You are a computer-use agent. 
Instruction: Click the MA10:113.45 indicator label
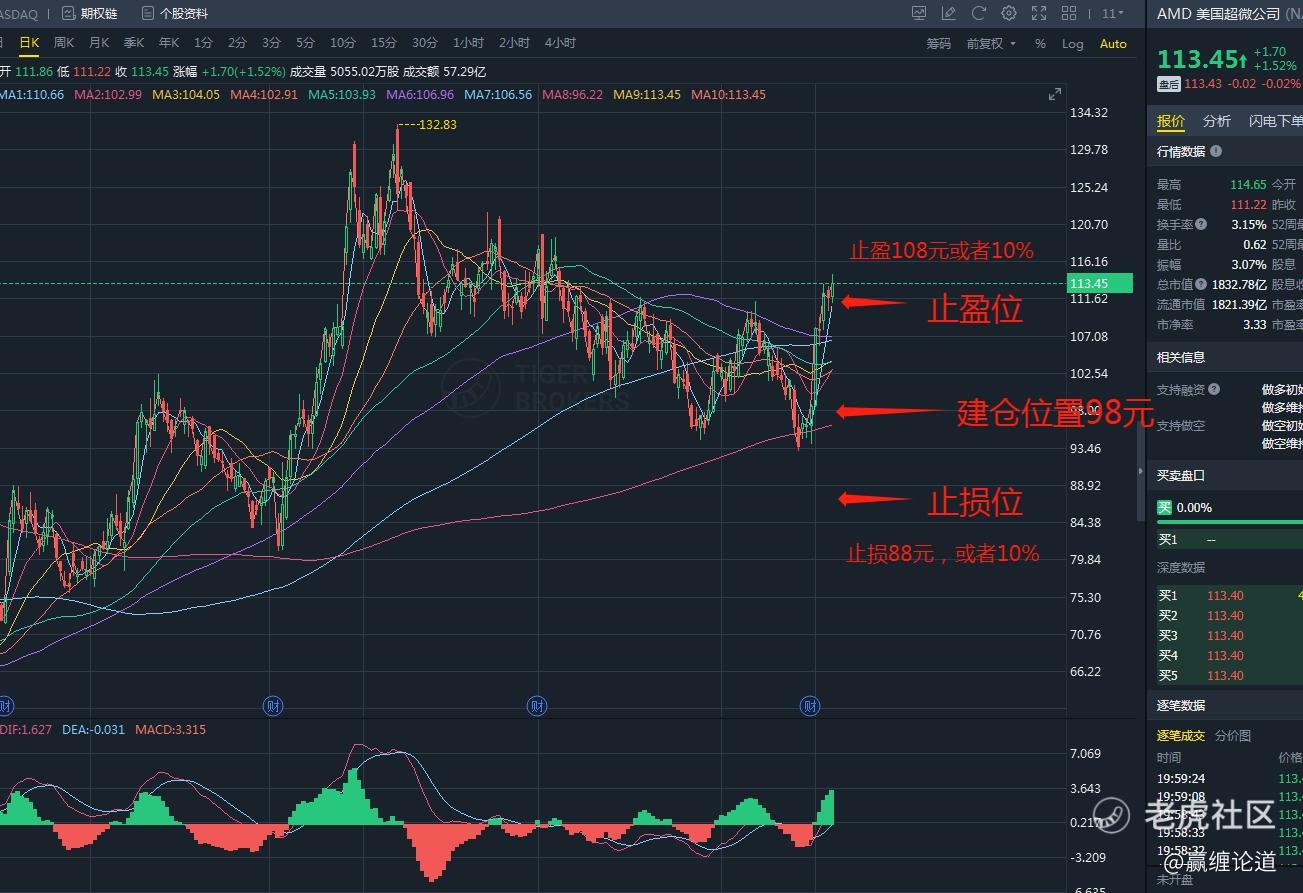click(728, 95)
